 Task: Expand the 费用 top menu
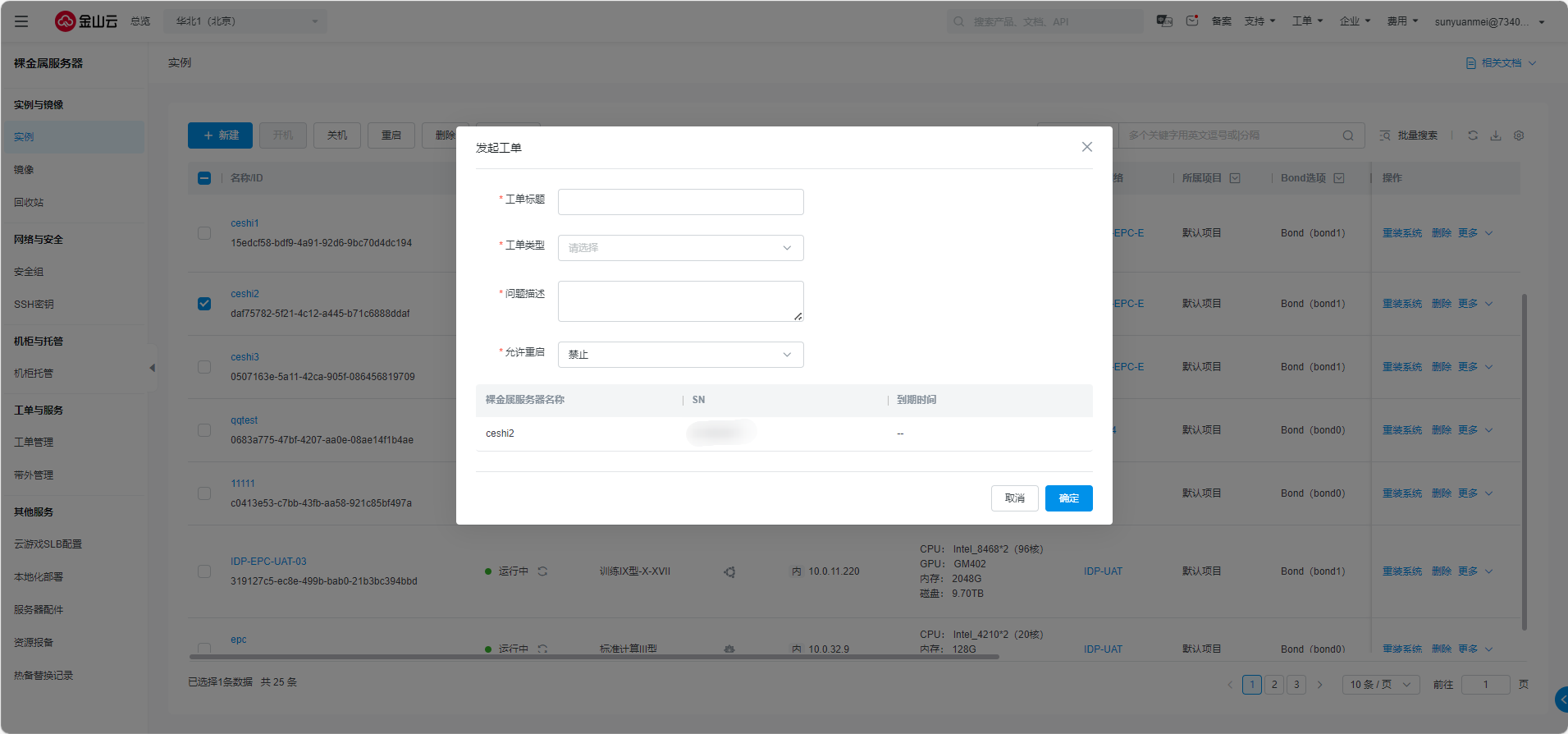(x=1402, y=21)
